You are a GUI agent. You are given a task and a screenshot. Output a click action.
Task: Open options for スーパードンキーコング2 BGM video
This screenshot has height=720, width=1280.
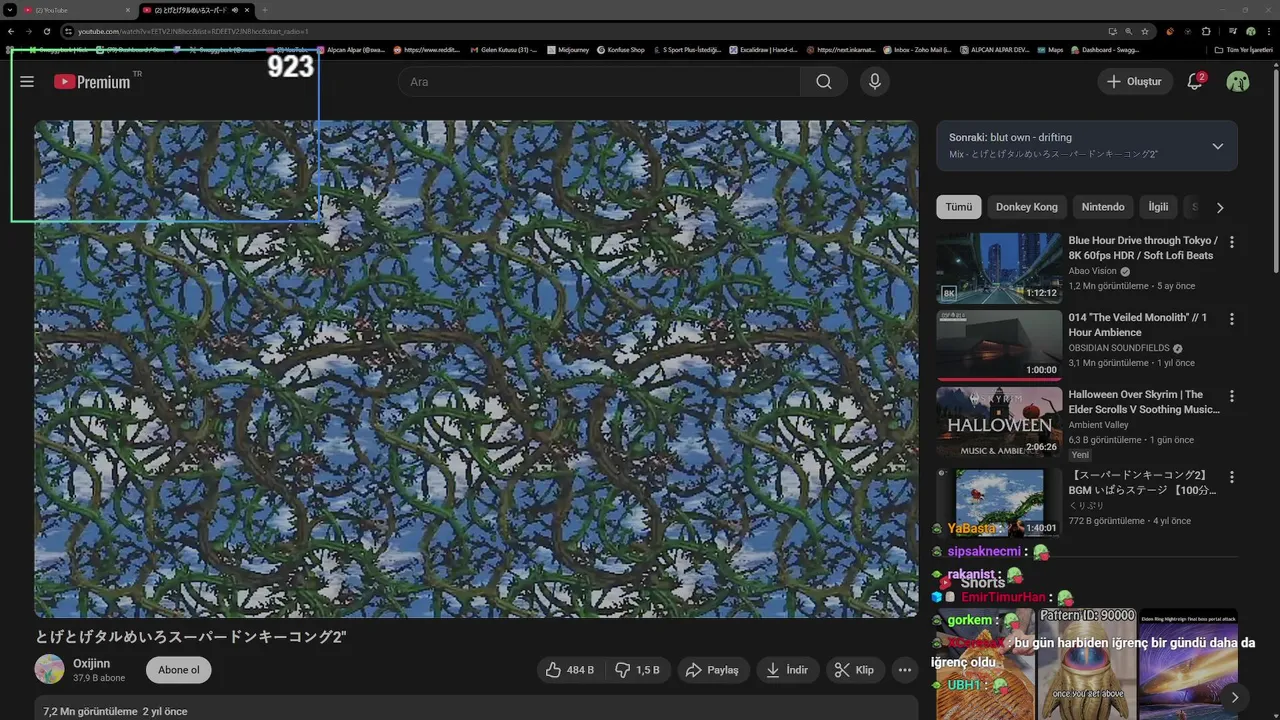[1232, 477]
